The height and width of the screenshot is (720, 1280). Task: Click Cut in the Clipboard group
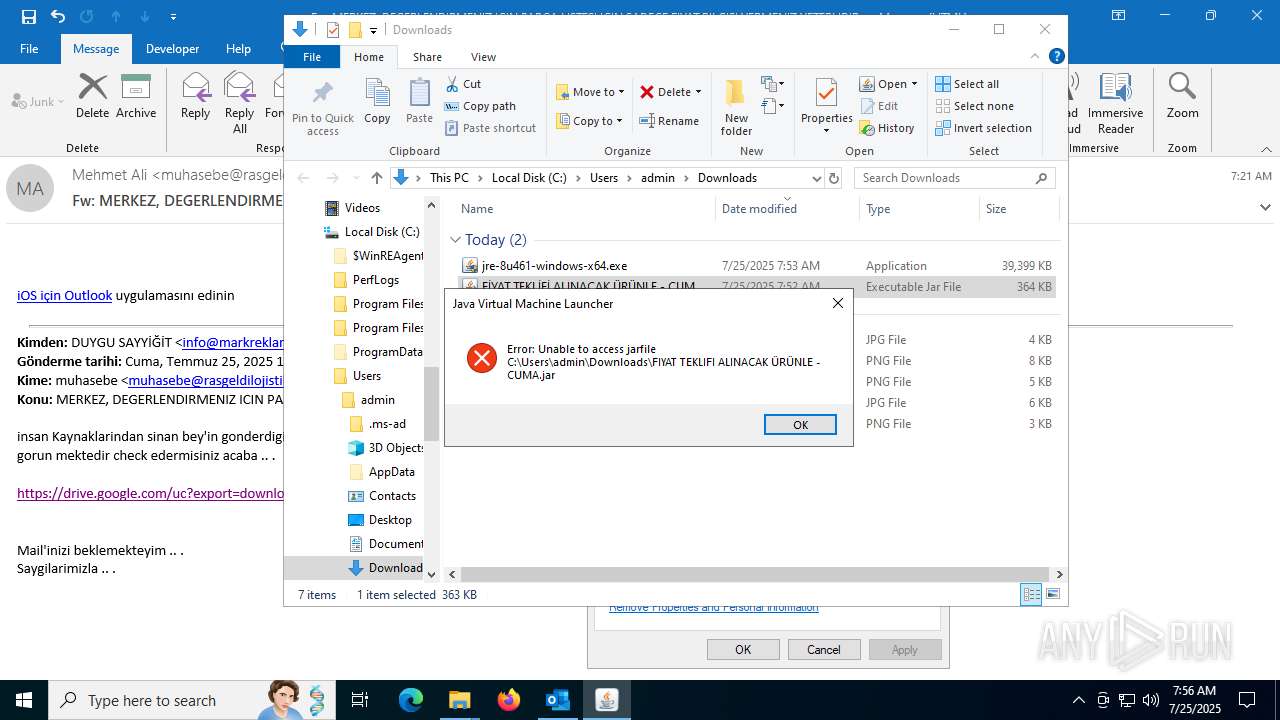pyautogui.click(x=463, y=84)
